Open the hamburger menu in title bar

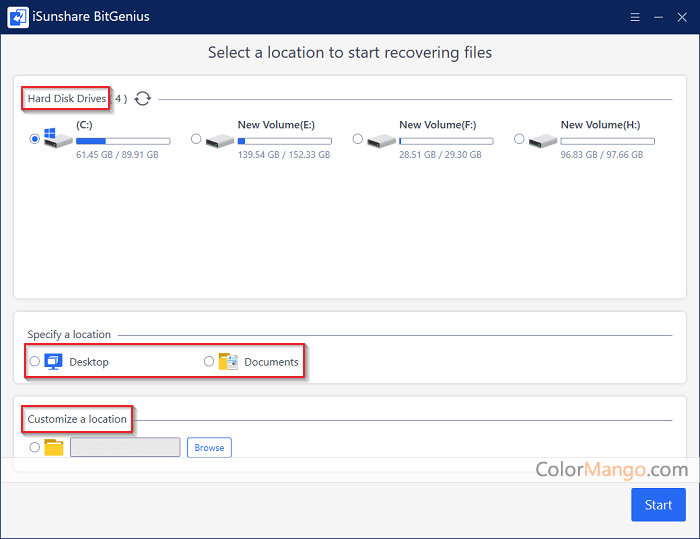(635, 17)
